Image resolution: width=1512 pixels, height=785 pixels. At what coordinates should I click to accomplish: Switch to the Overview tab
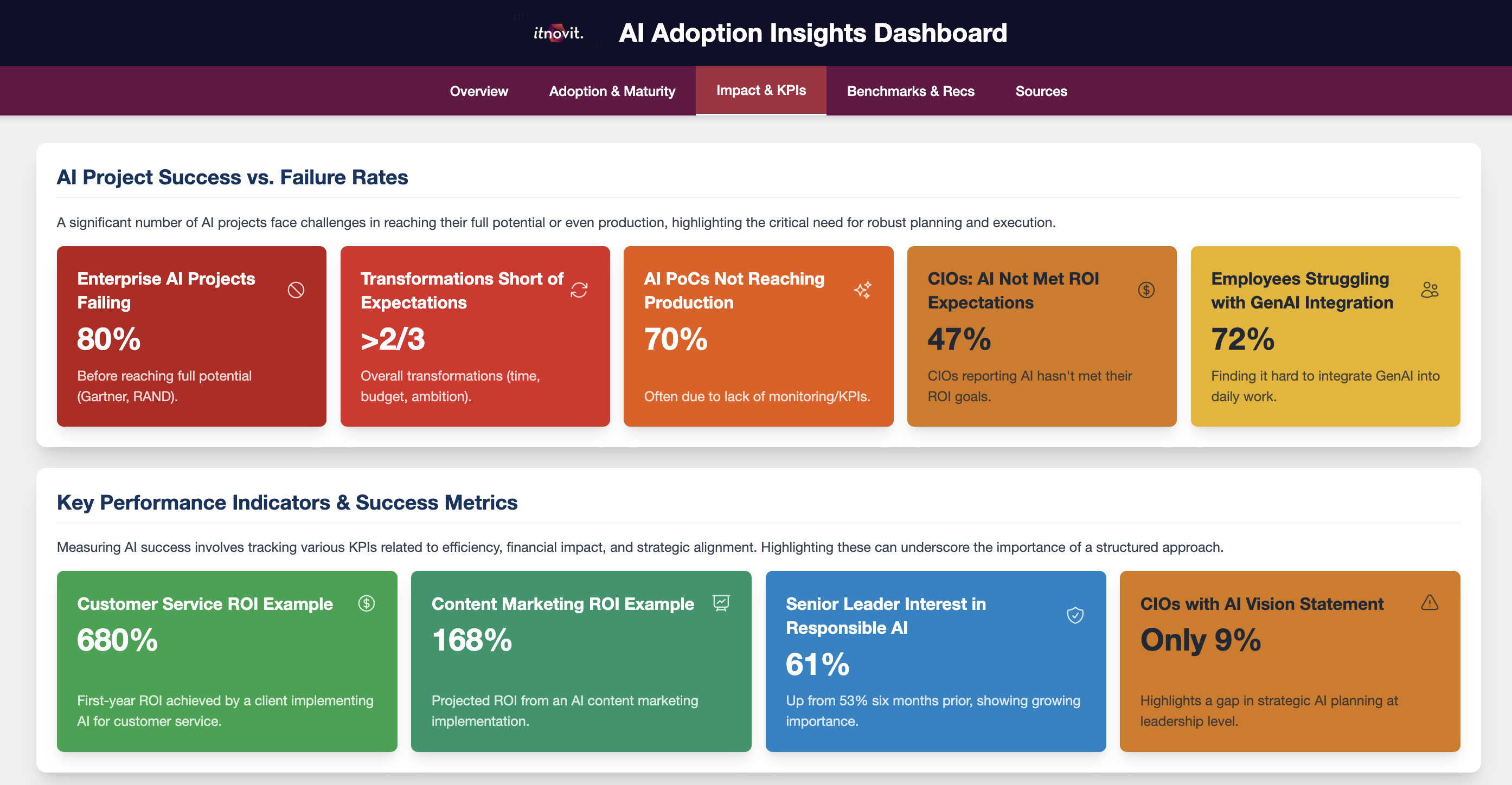point(478,91)
